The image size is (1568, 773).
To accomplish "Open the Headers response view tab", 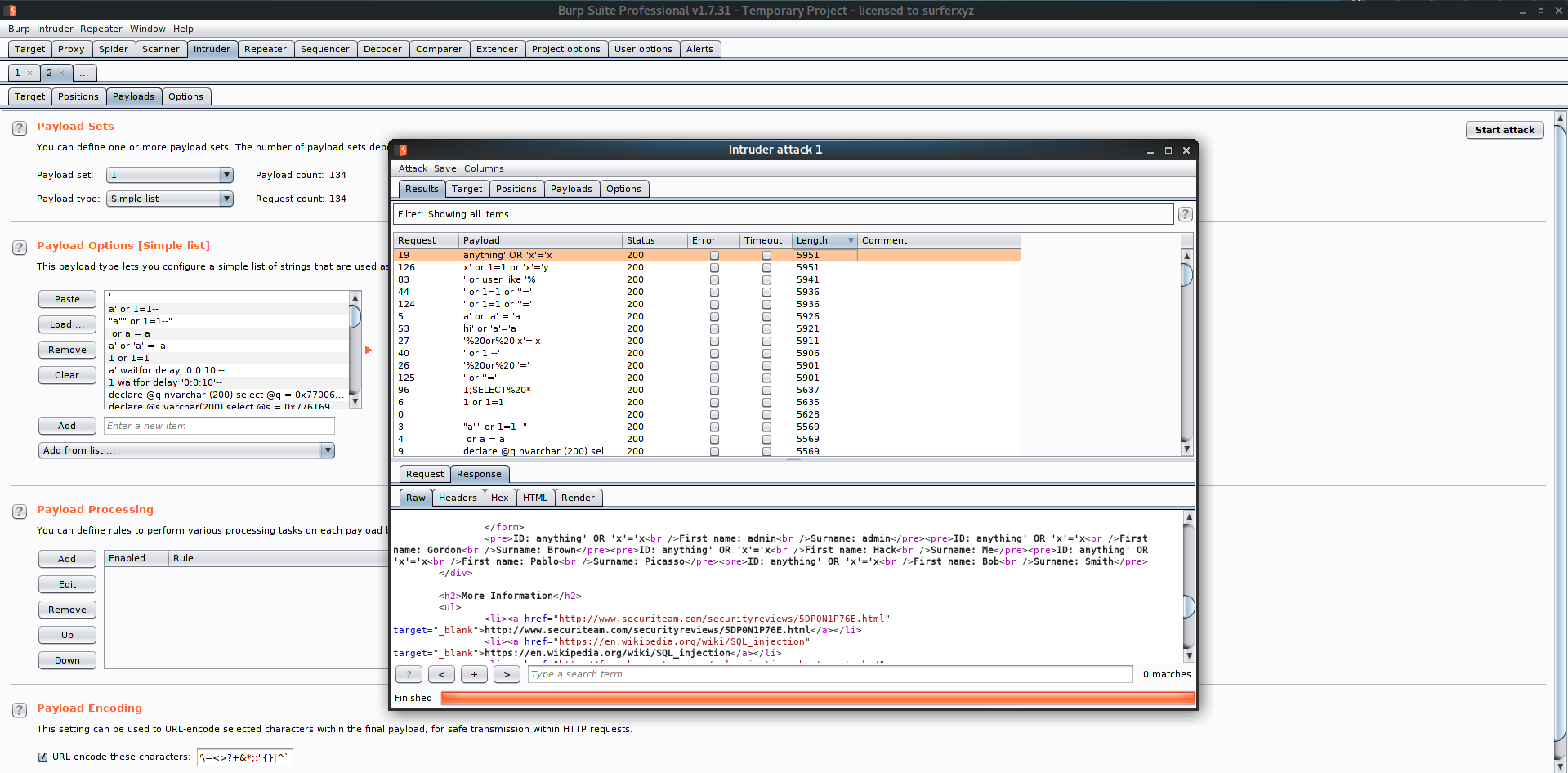I will point(458,498).
